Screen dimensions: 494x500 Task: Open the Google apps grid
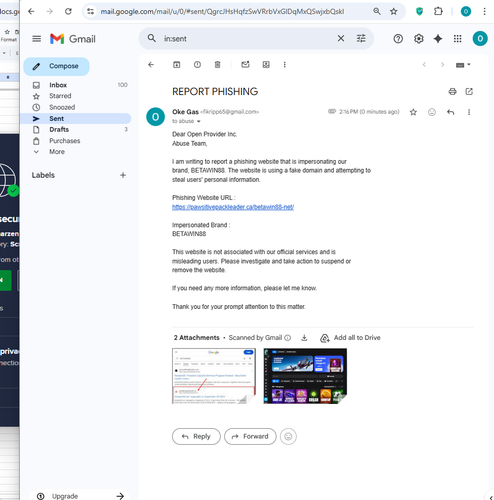458,39
